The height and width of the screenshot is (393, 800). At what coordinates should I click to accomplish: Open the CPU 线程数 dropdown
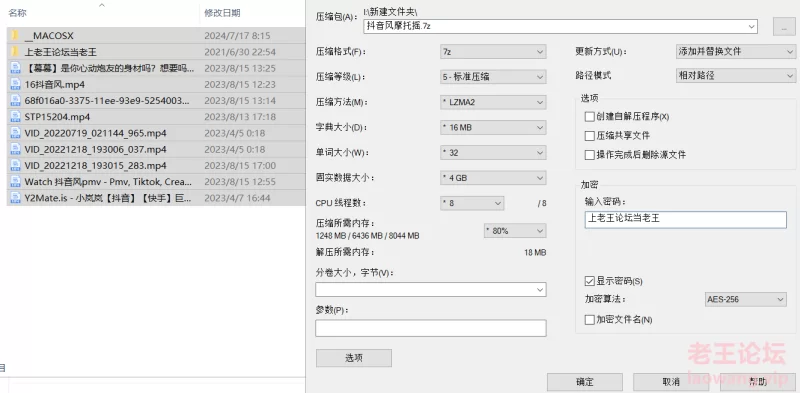pyautogui.click(x=472, y=203)
